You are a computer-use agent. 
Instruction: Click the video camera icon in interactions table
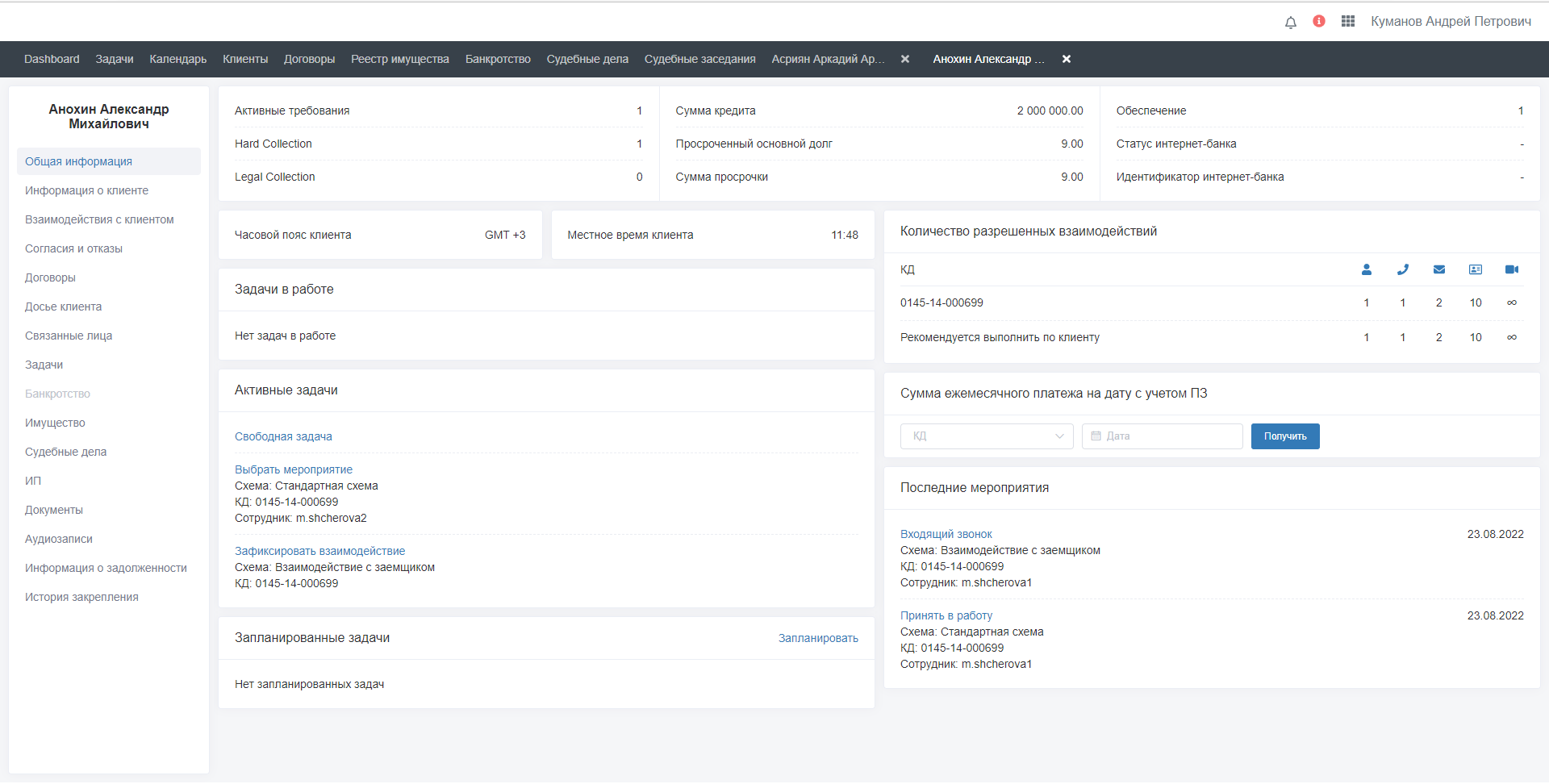coord(1512,269)
